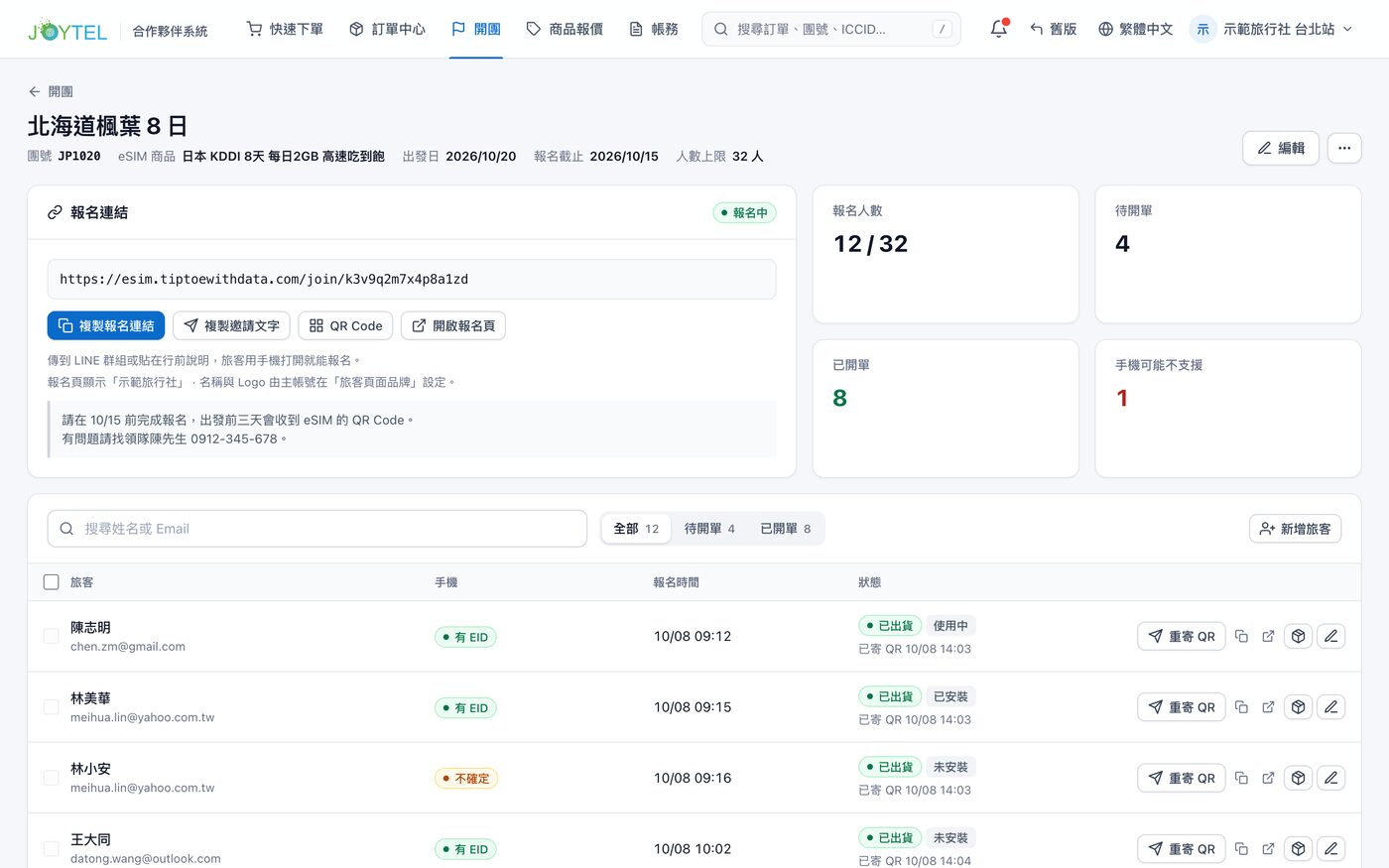Open the 訂單中心 navigation item
This screenshot has height=868, width=1389.
387,29
